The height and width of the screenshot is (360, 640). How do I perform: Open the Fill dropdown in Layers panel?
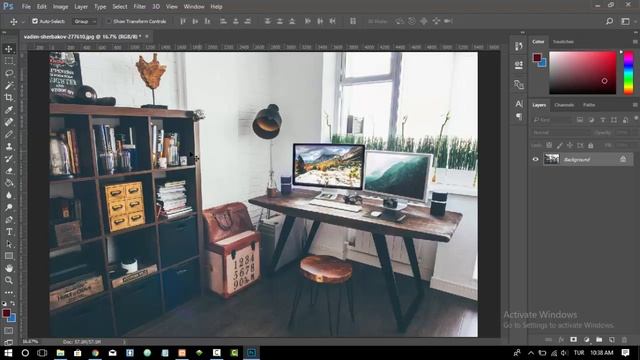627,145
